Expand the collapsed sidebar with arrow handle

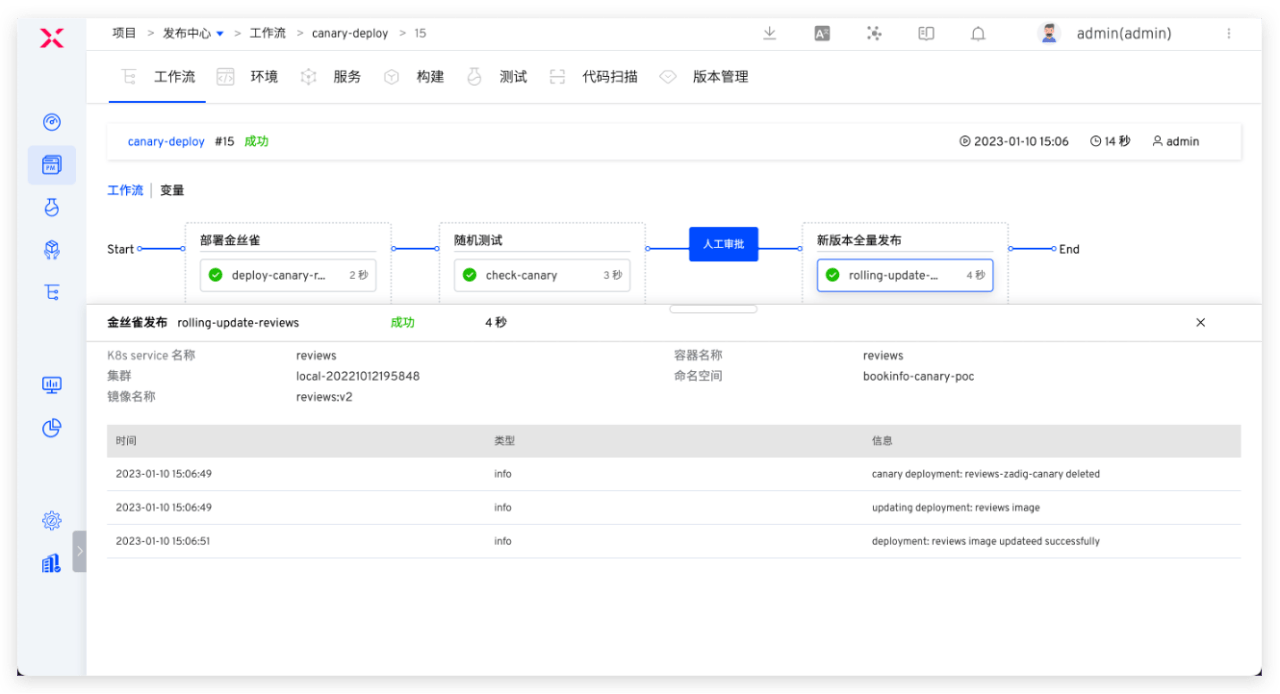click(79, 551)
